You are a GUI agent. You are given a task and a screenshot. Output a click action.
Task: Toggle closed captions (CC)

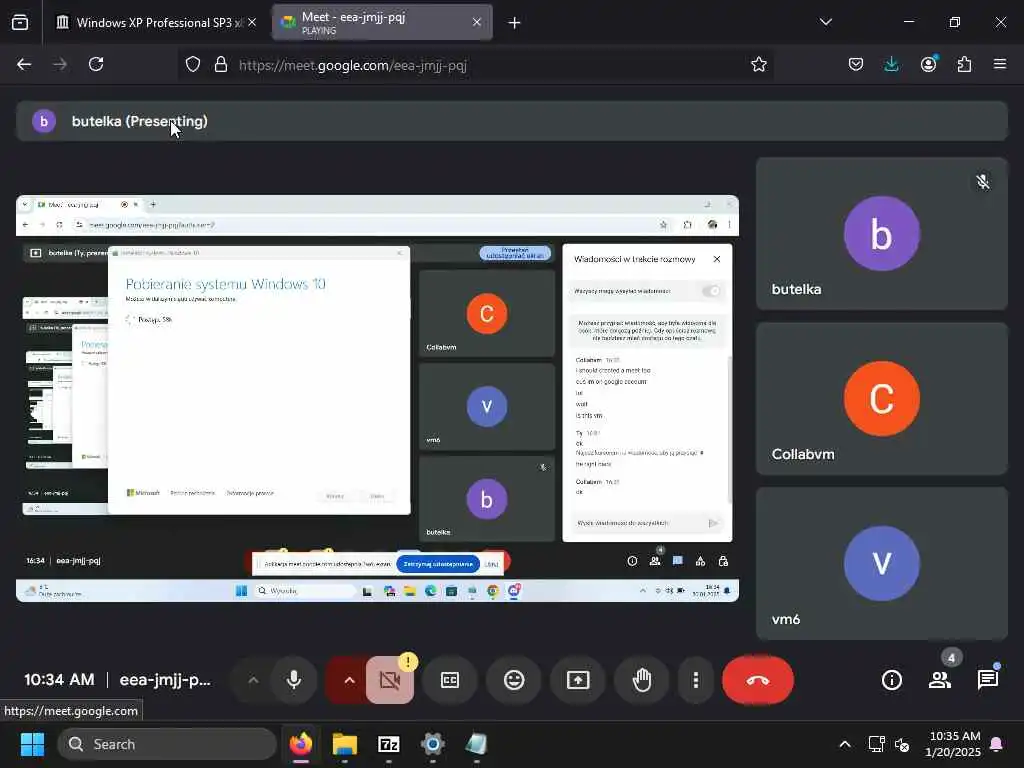tap(450, 680)
